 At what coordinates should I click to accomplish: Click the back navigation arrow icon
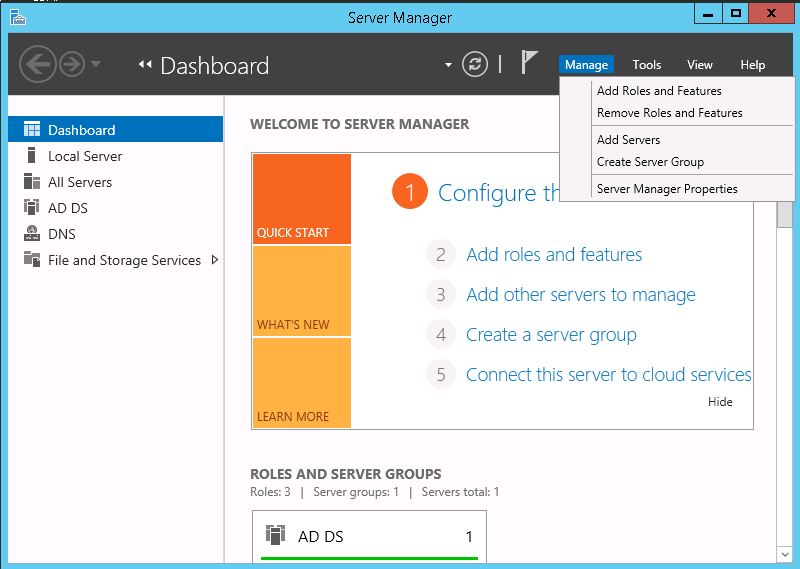click(37, 64)
